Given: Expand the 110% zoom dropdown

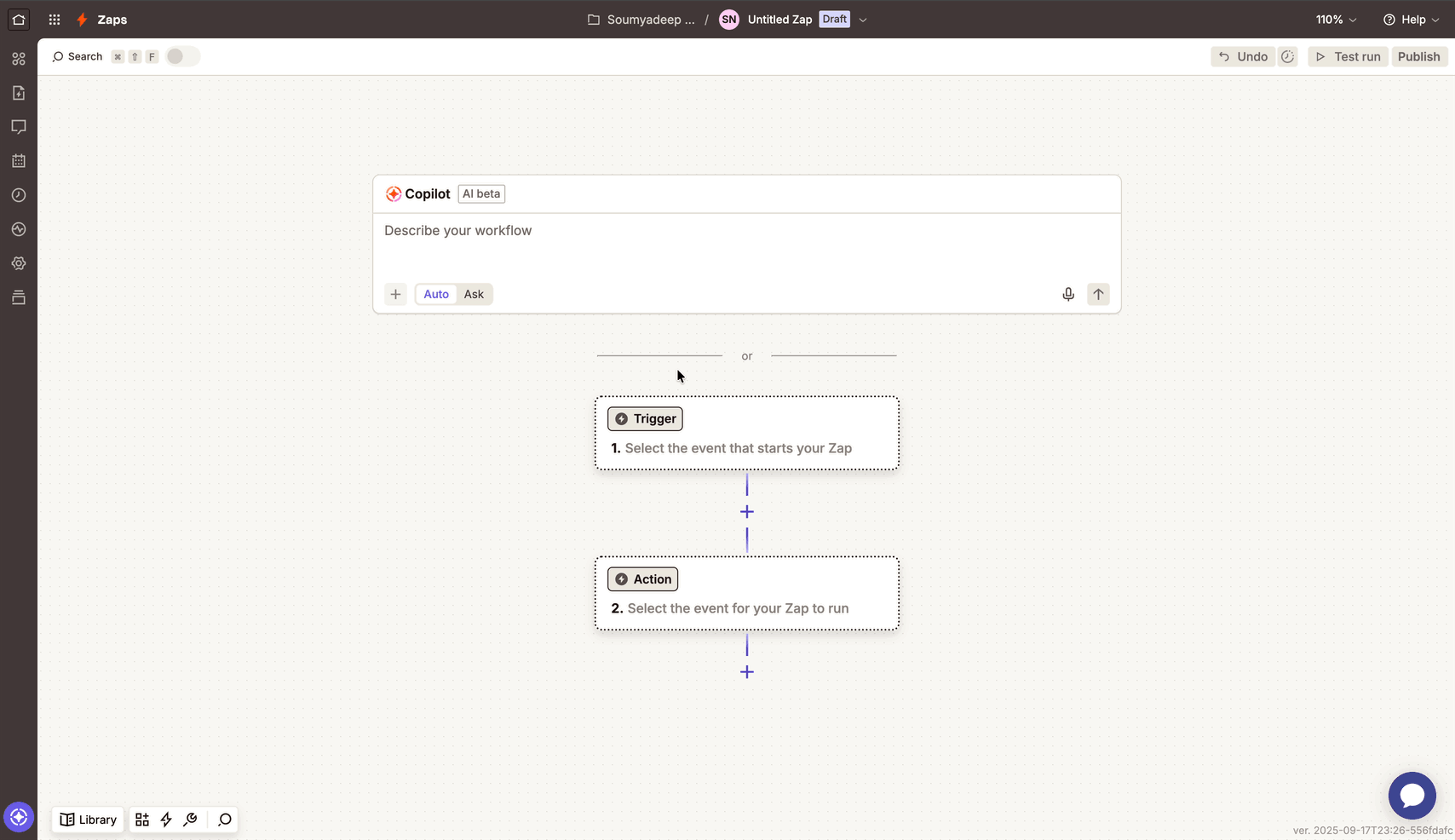Looking at the screenshot, I should tap(1336, 20).
